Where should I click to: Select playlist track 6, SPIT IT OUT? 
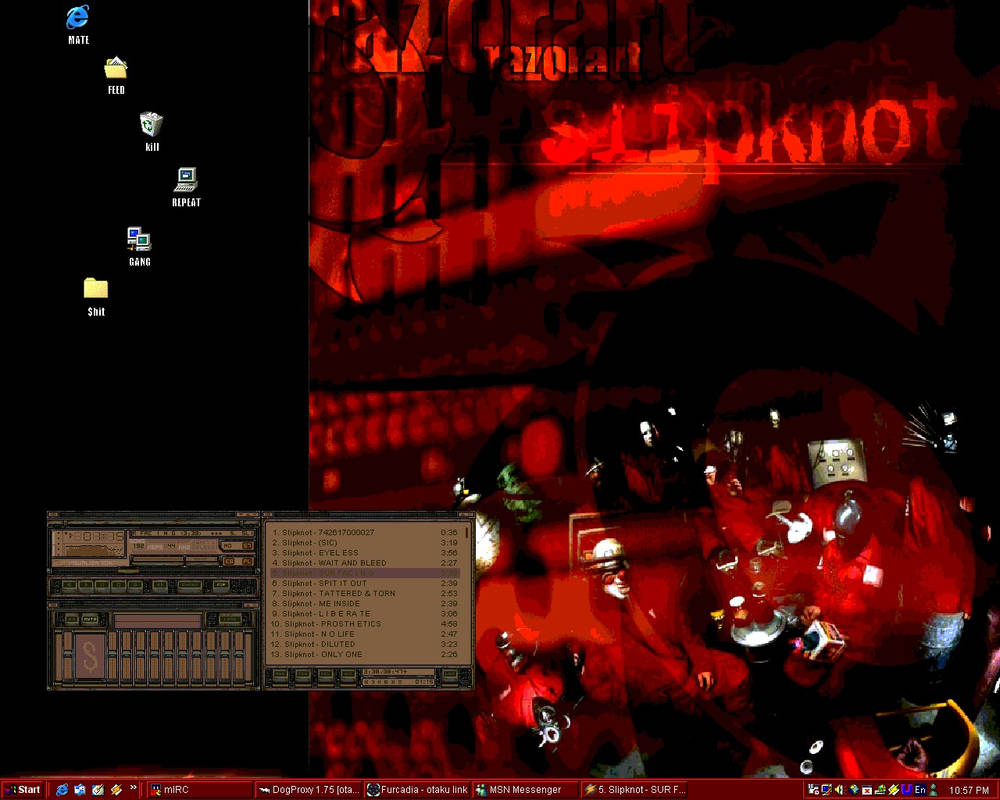(x=364, y=583)
